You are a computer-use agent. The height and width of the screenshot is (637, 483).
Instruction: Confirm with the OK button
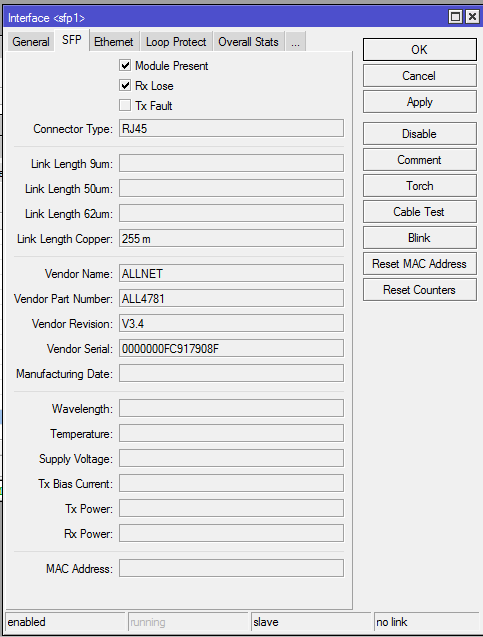point(420,50)
